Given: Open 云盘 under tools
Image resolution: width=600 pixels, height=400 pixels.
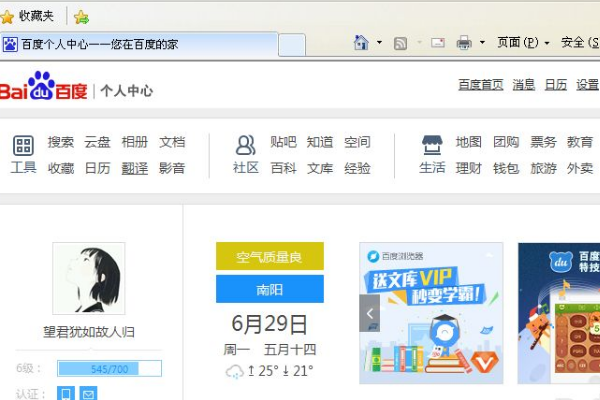Looking at the screenshot, I should 97,142.
